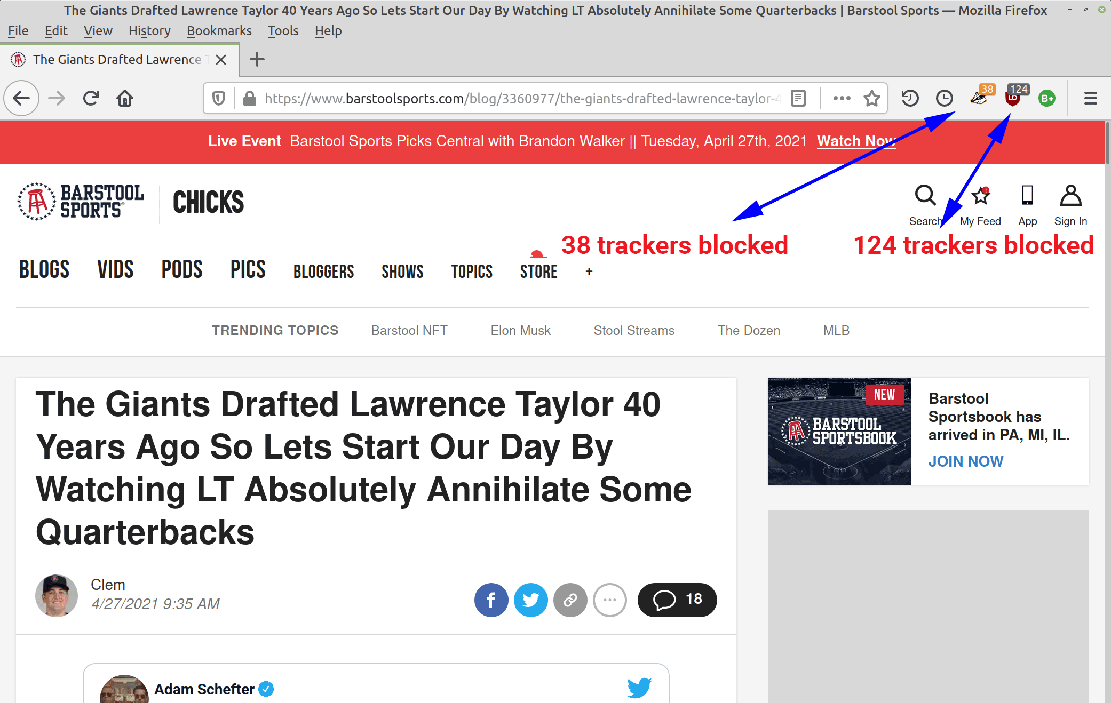Select The Giants Drafted Lawrence browser tab
1111x703 pixels.
(119, 60)
